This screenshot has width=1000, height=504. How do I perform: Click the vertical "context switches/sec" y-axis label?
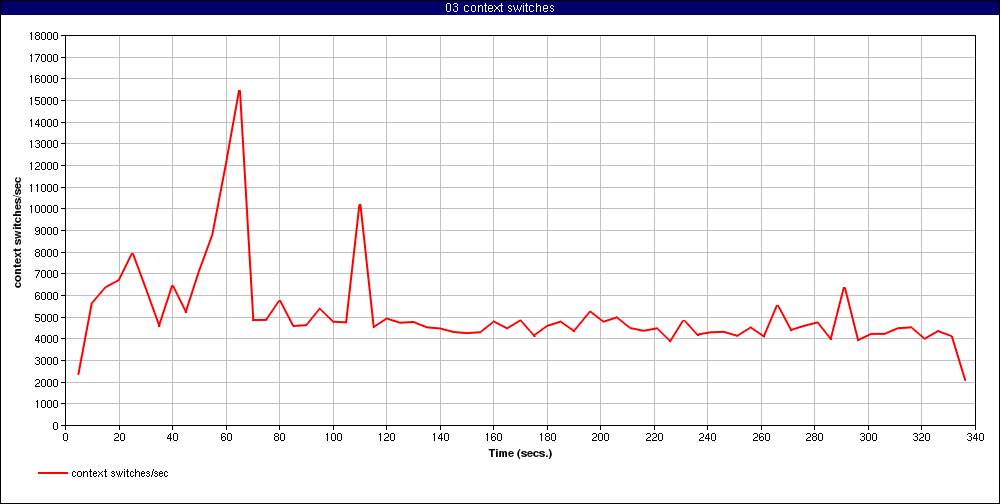click(x=18, y=232)
